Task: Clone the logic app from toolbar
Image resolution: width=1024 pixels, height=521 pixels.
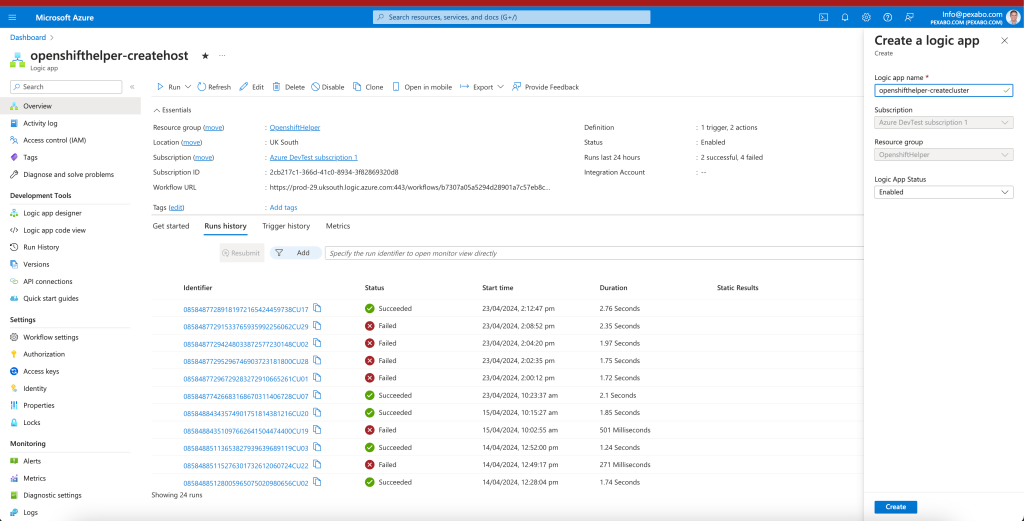Action: tap(368, 87)
